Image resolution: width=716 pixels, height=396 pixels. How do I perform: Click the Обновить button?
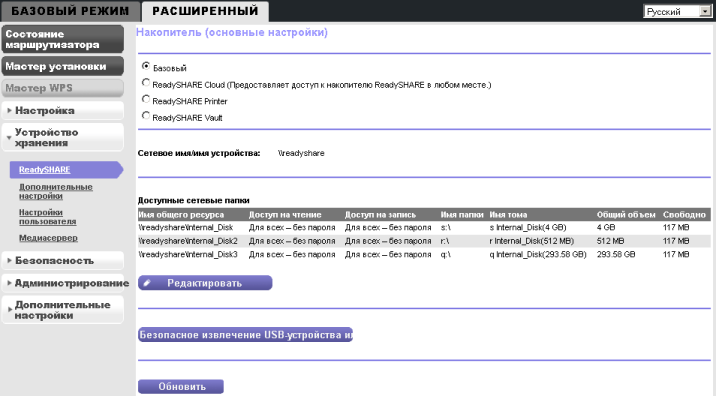[x=181, y=386]
